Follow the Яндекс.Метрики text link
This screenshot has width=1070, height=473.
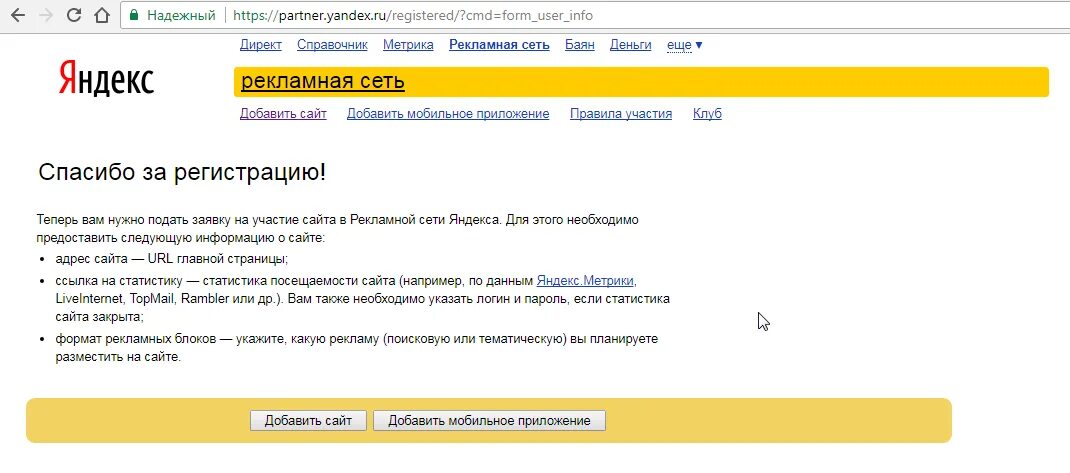(587, 280)
